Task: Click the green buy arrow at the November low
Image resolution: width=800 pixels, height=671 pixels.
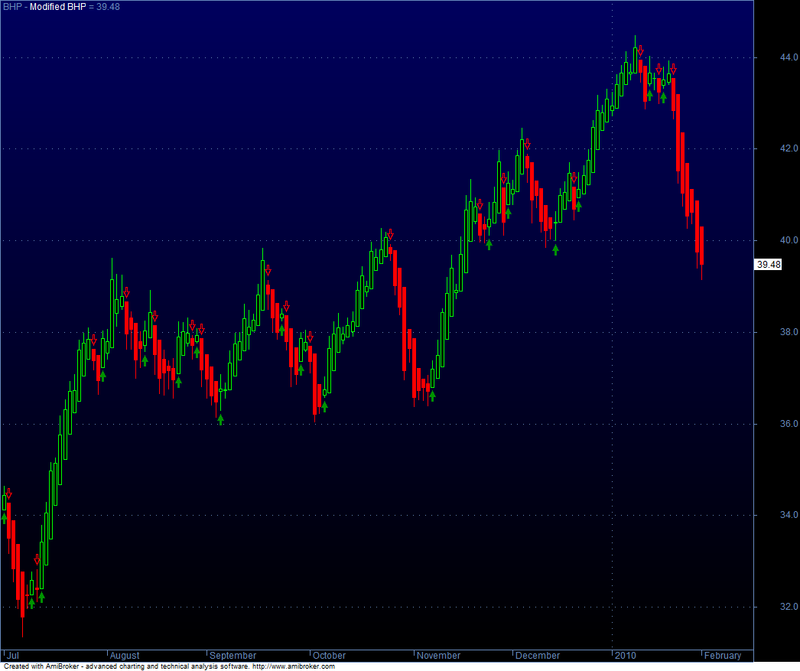Action: pyautogui.click(x=433, y=395)
